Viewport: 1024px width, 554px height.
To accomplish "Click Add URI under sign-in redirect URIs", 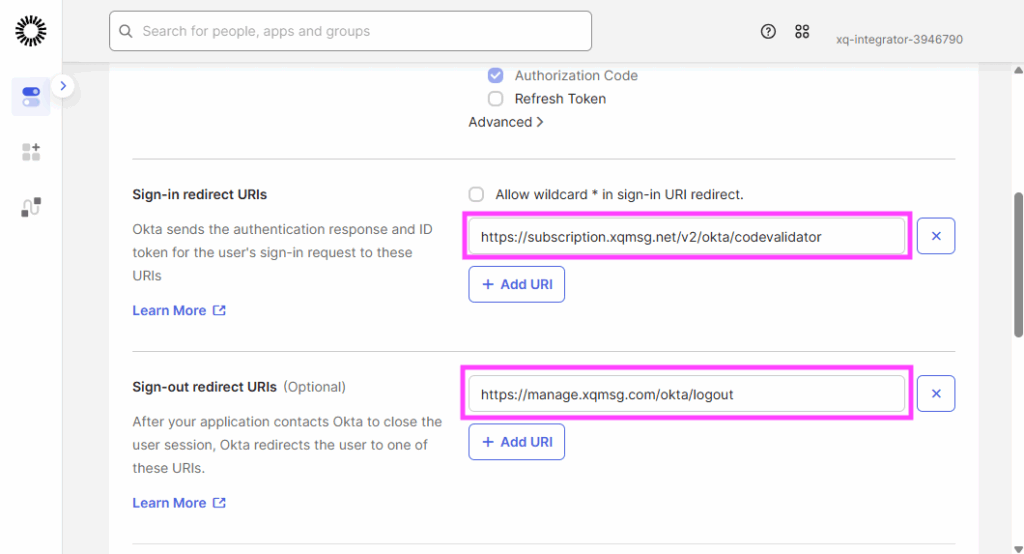I will [x=517, y=284].
